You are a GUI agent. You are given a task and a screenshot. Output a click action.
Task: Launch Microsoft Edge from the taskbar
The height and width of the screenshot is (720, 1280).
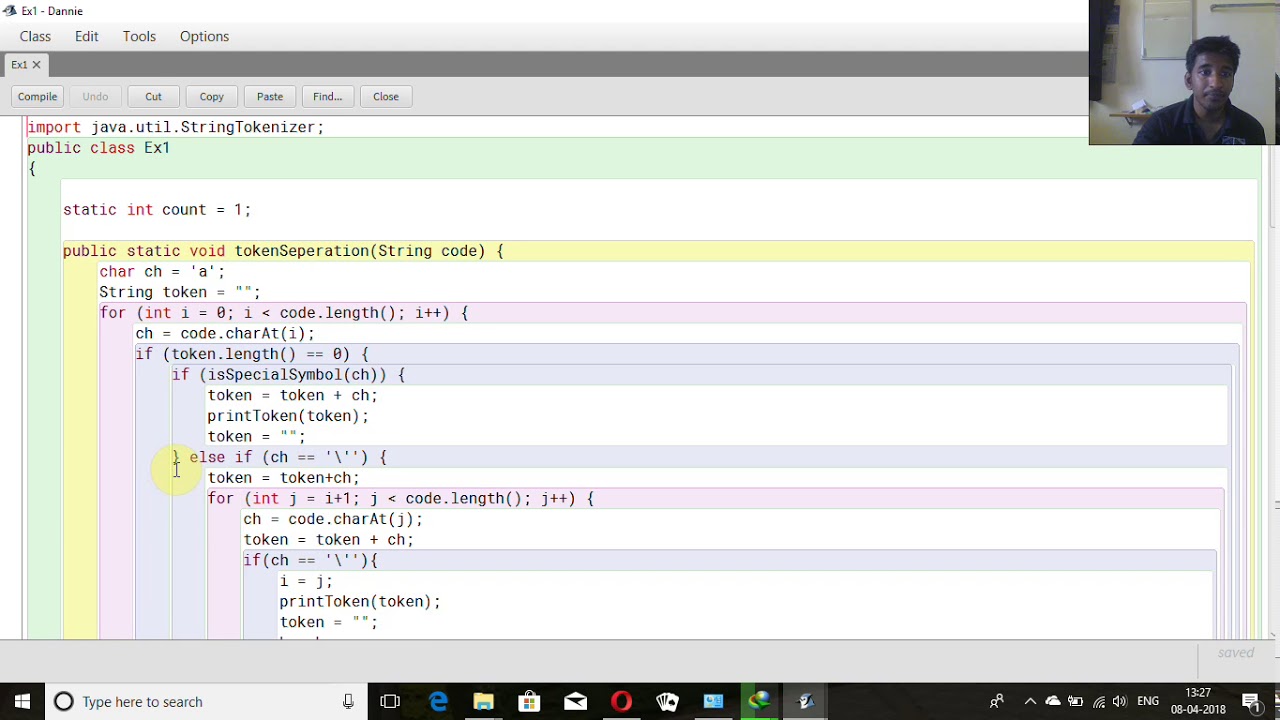[x=438, y=701]
